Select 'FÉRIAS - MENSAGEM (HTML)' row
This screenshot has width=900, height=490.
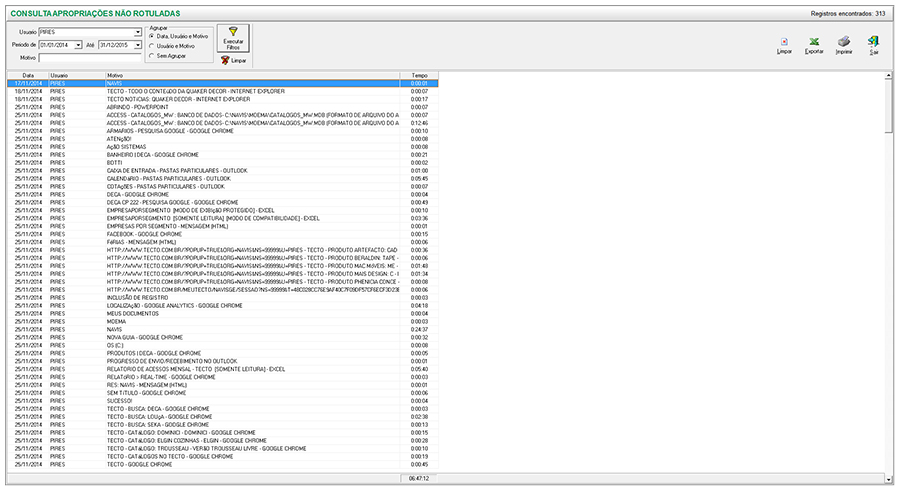(223, 242)
